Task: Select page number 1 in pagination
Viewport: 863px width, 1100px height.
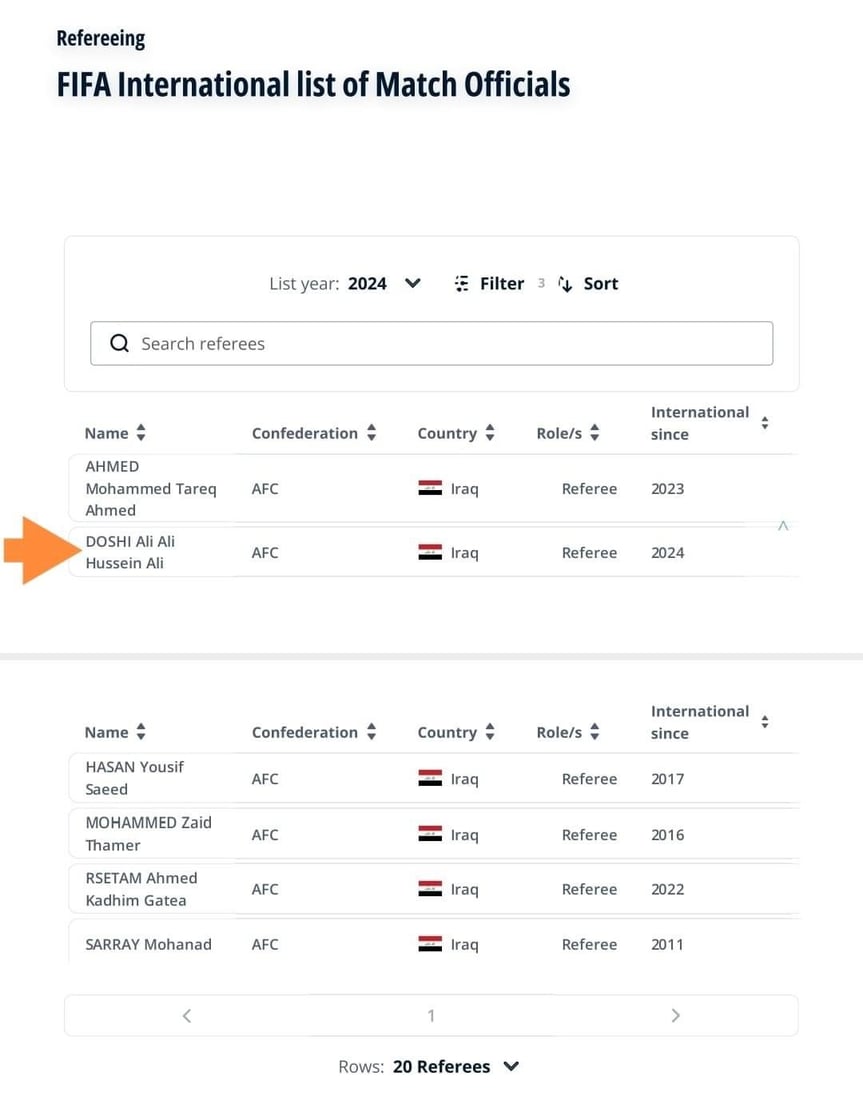Action: [x=431, y=1016]
